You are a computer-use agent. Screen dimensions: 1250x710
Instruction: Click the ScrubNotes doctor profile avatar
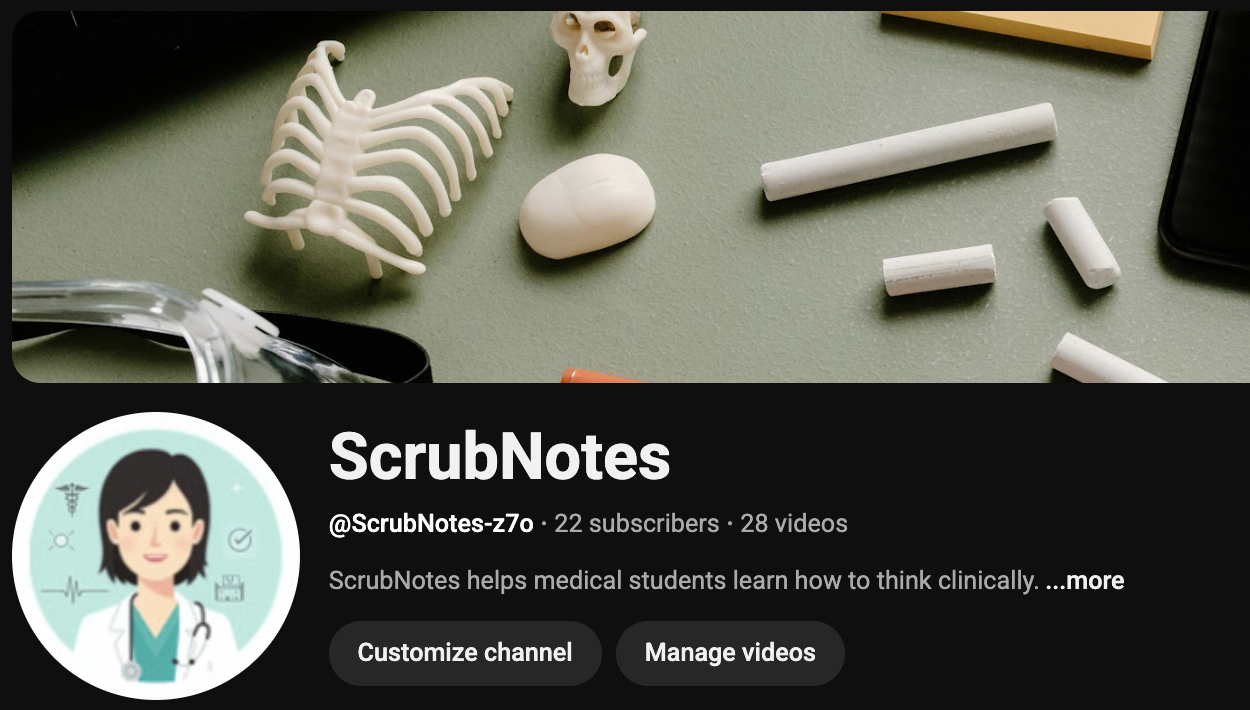(155, 556)
